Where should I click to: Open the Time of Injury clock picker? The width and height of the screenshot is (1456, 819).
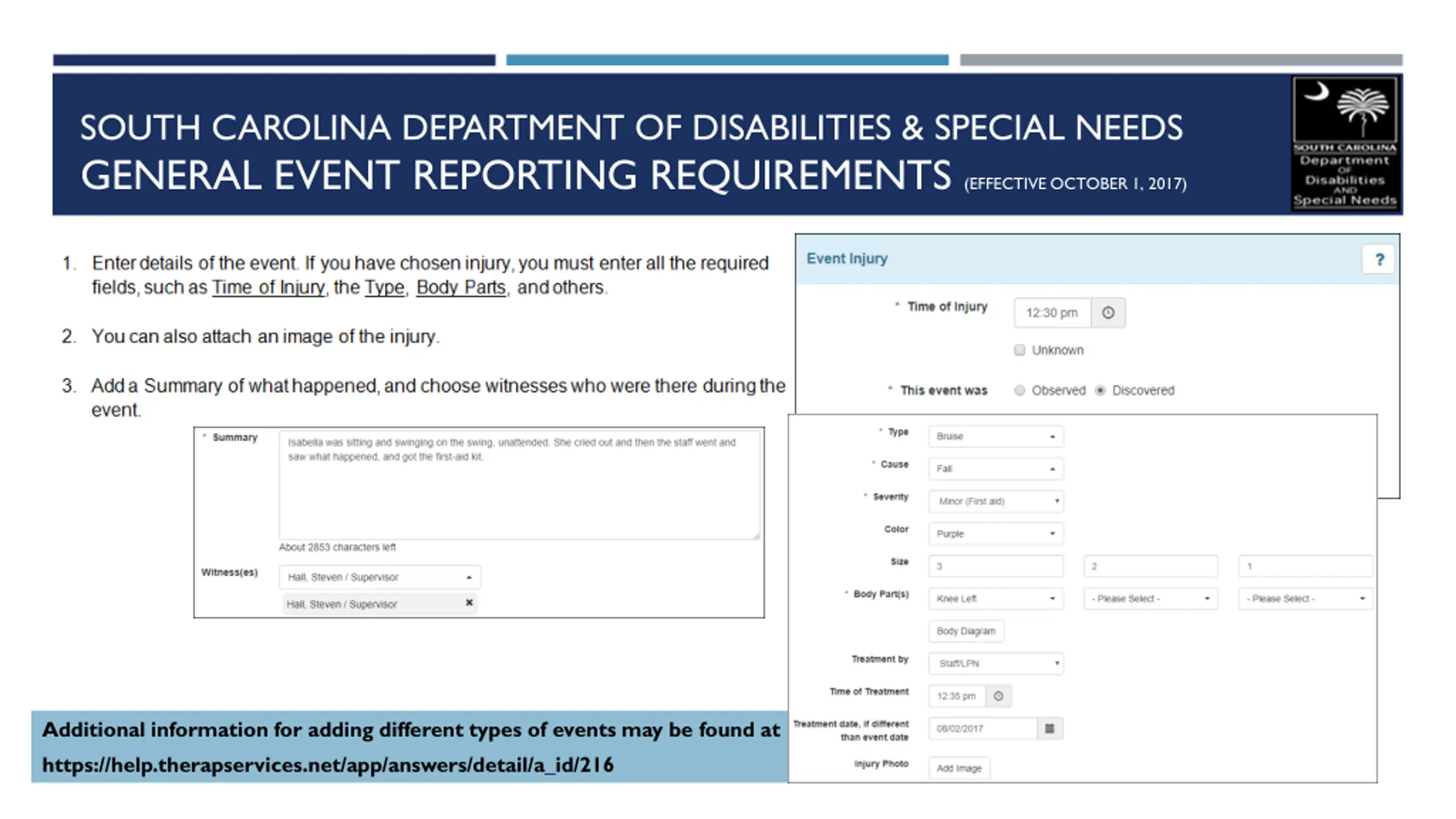coord(1108,313)
